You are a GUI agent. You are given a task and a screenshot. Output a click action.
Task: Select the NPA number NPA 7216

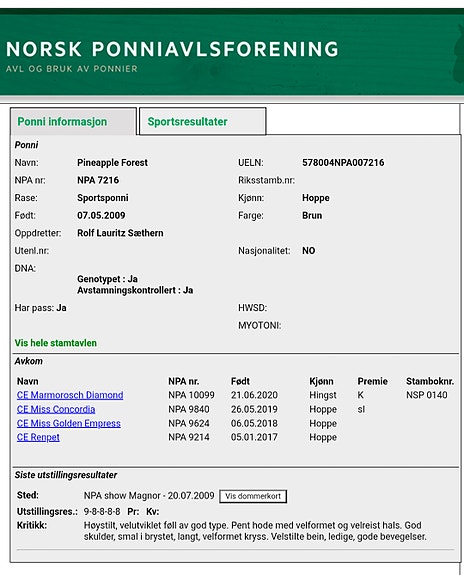(98, 180)
